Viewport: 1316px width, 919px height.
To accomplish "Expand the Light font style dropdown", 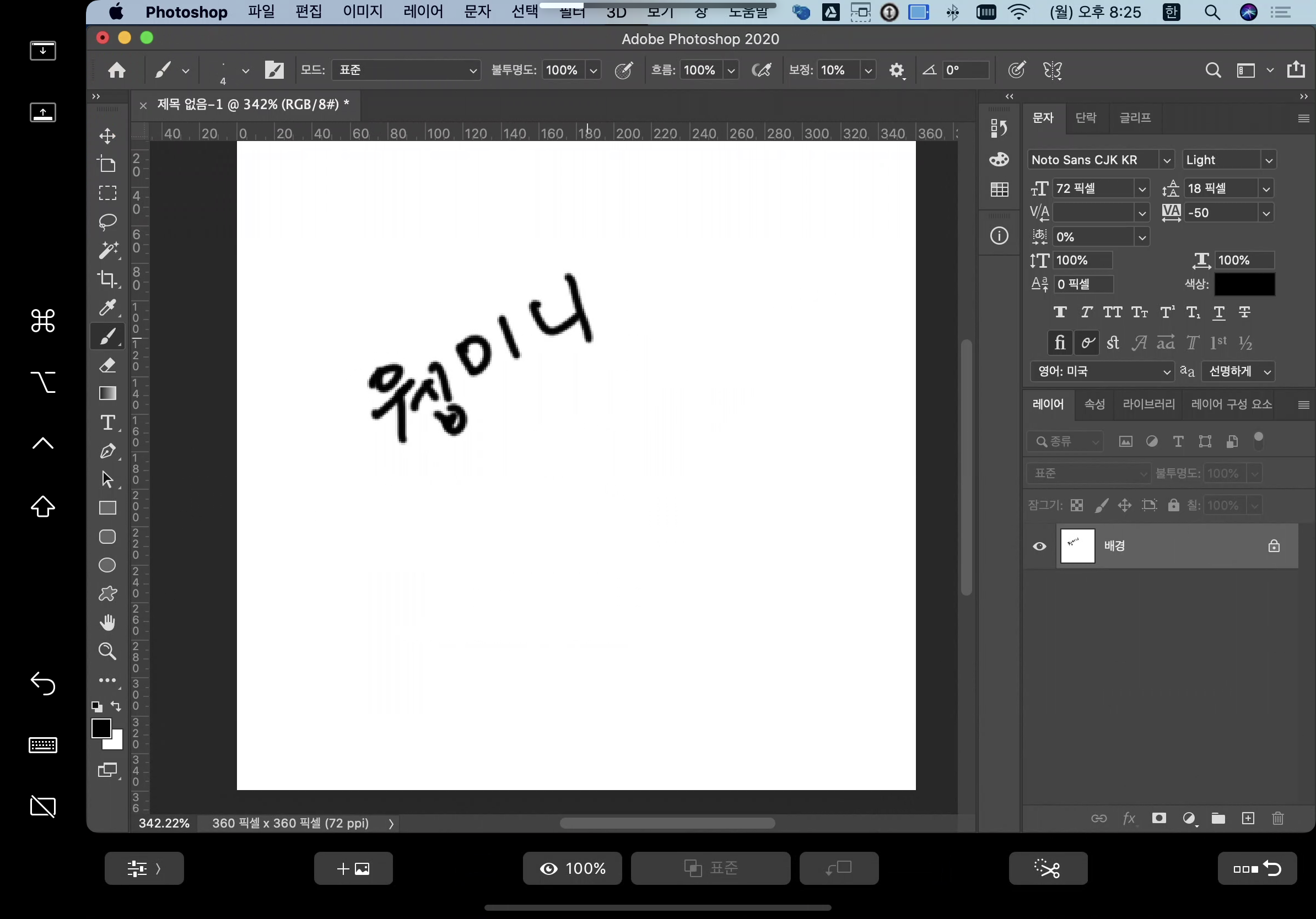I will 1269,160.
